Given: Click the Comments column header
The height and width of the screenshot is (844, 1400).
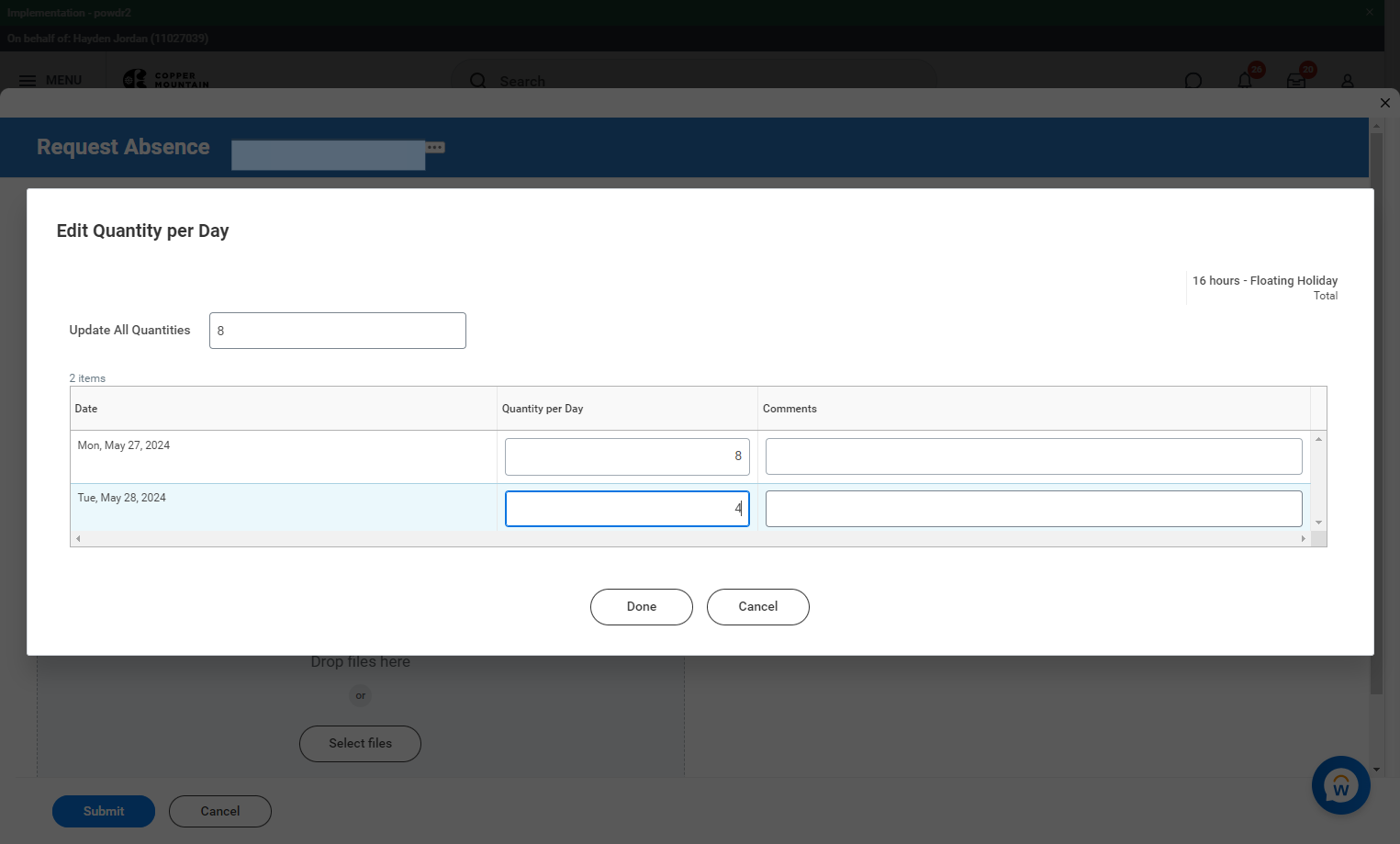Looking at the screenshot, I should pos(1034,409).
